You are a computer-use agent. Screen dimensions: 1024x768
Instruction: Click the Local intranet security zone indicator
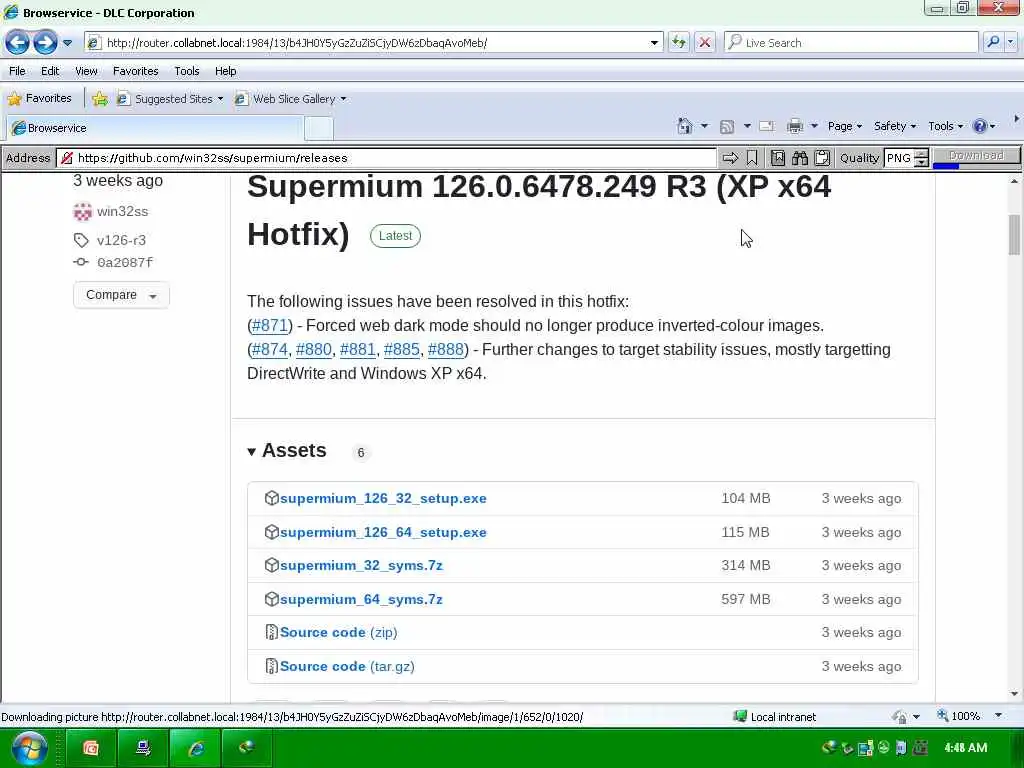pos(775,716)
